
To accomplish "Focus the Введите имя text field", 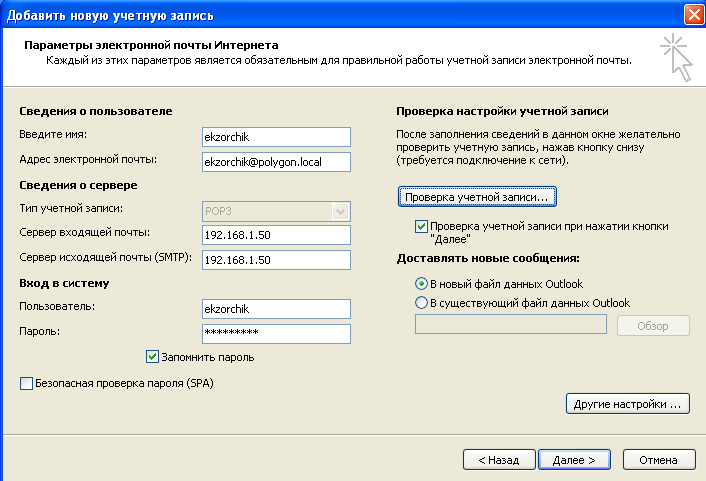I will pyautogui.click(x=276, y=137).
